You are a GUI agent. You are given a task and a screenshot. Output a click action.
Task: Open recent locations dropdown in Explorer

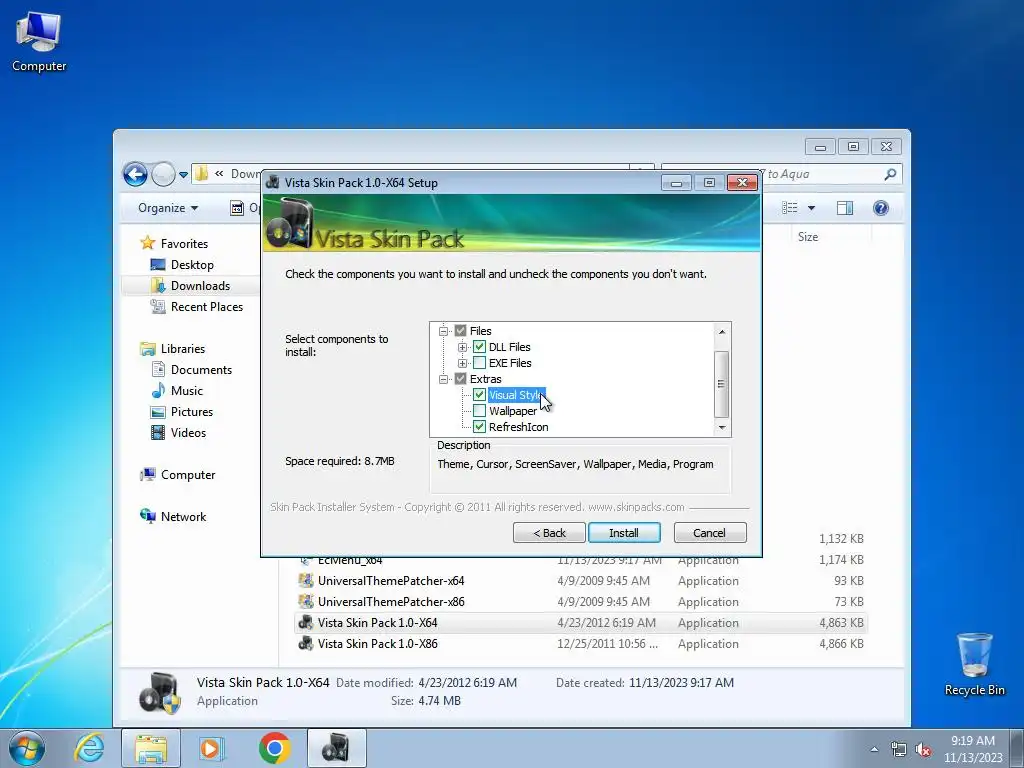pos(184,175)
